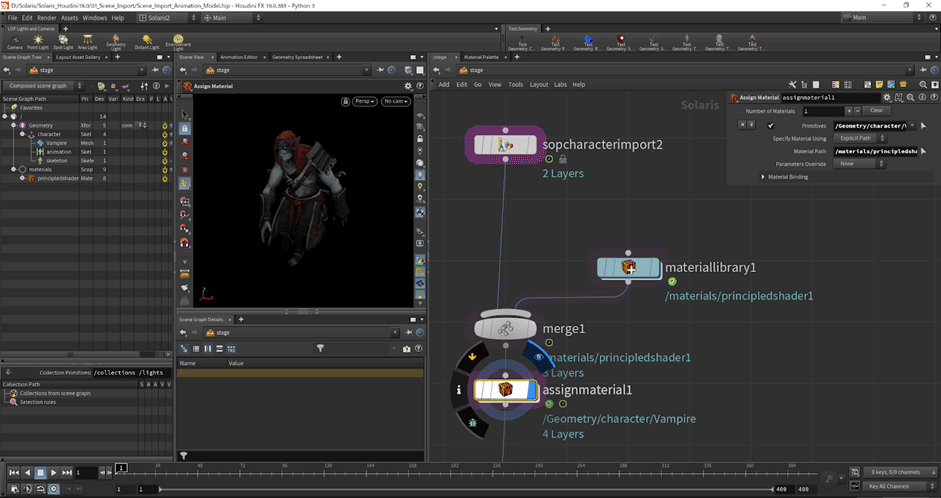Screen dimensions: 941x498
Task: Click the sopcharacterimport2 node icon
Action: [505, 146]
